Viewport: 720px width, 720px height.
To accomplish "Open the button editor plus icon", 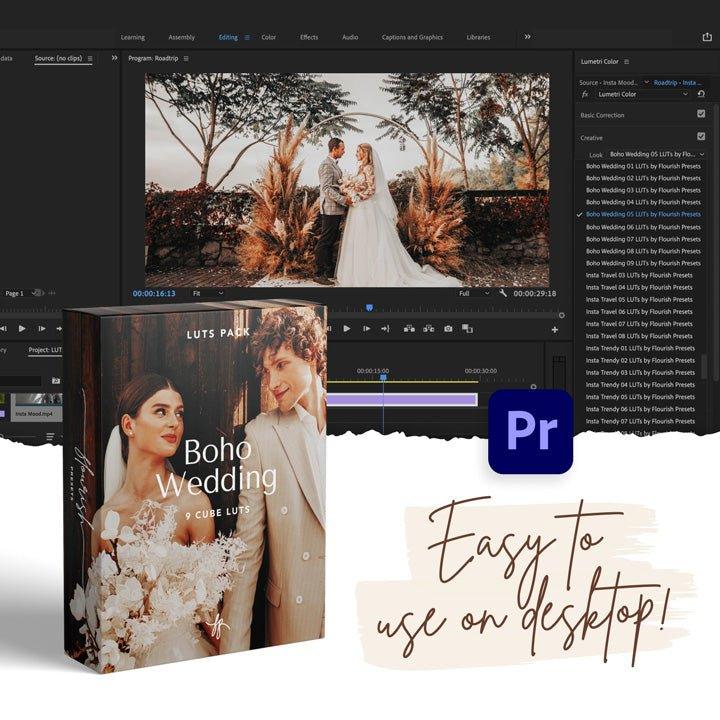I will click(x=554, y=329).
